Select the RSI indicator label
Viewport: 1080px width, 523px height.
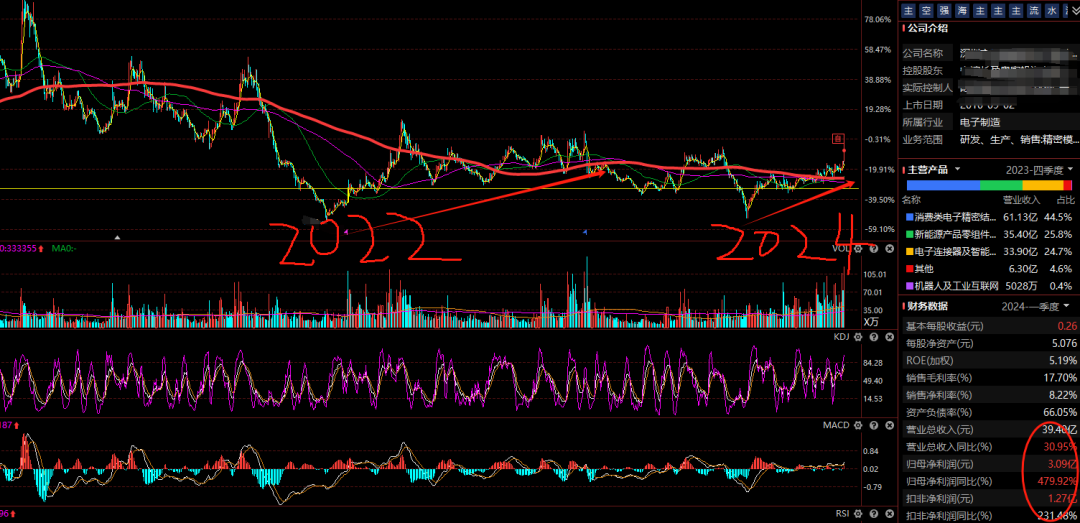click(842, 513)
